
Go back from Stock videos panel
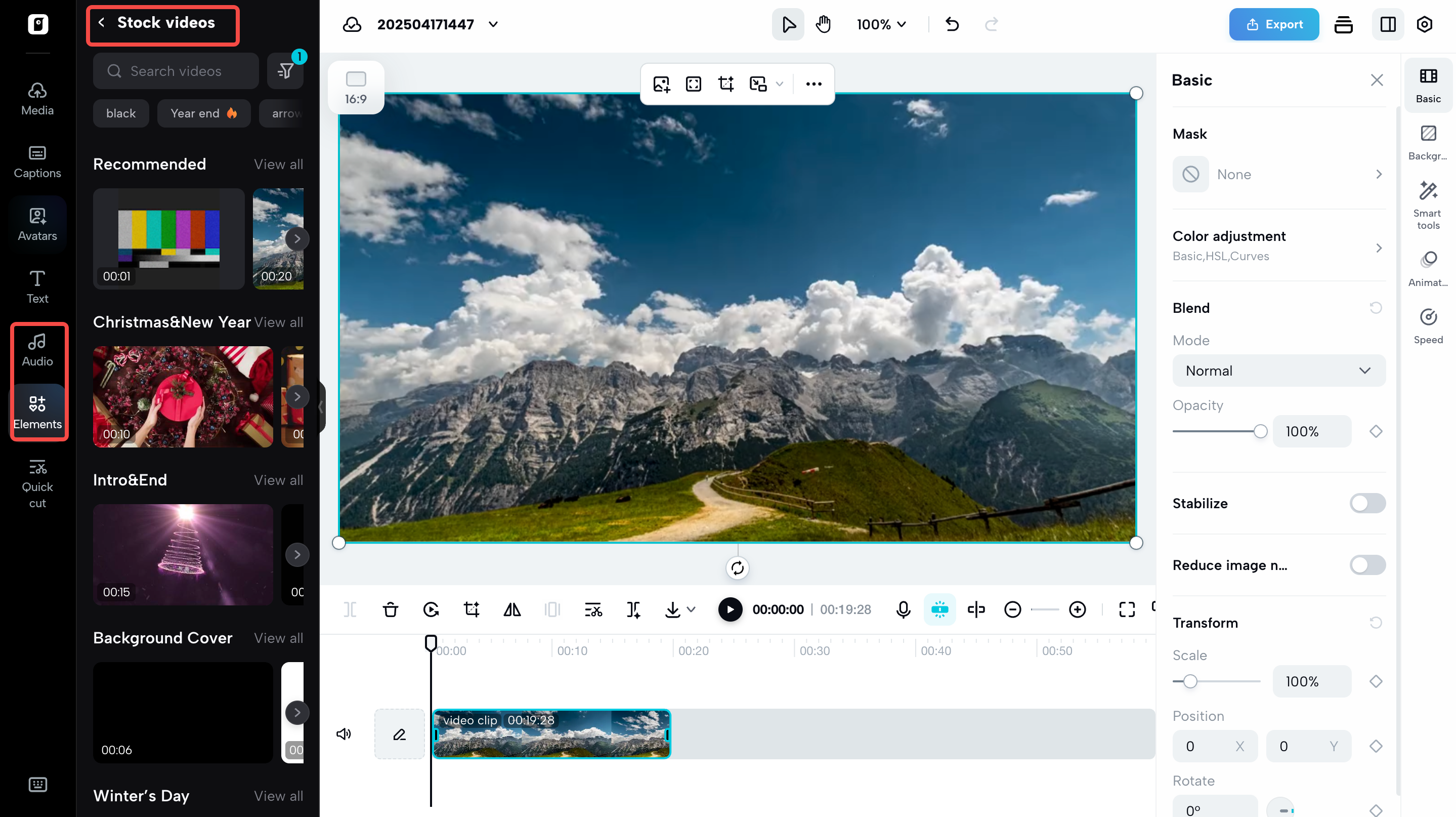pos(102,22)
